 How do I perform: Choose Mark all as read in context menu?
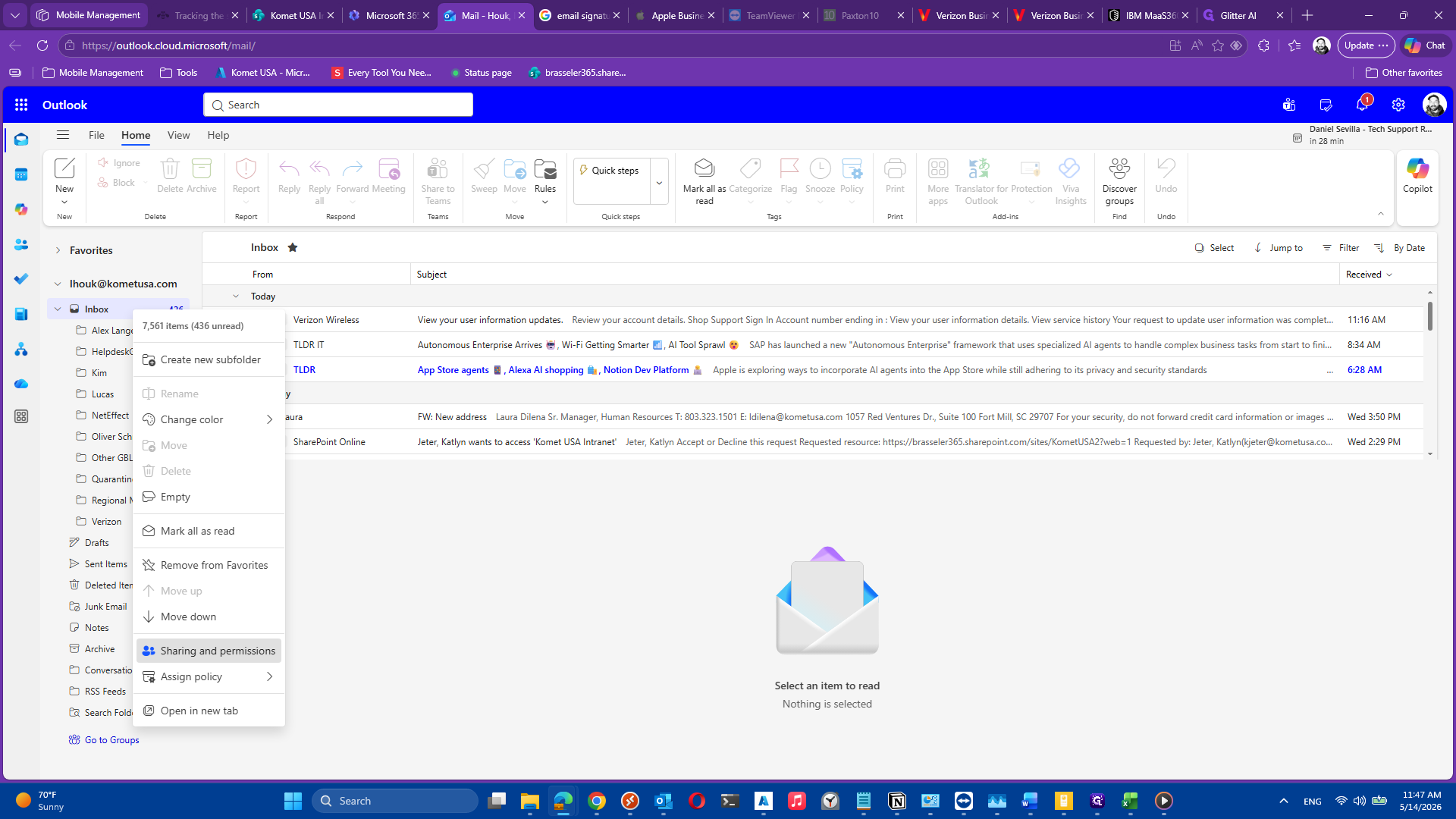[x=209, y=531]
